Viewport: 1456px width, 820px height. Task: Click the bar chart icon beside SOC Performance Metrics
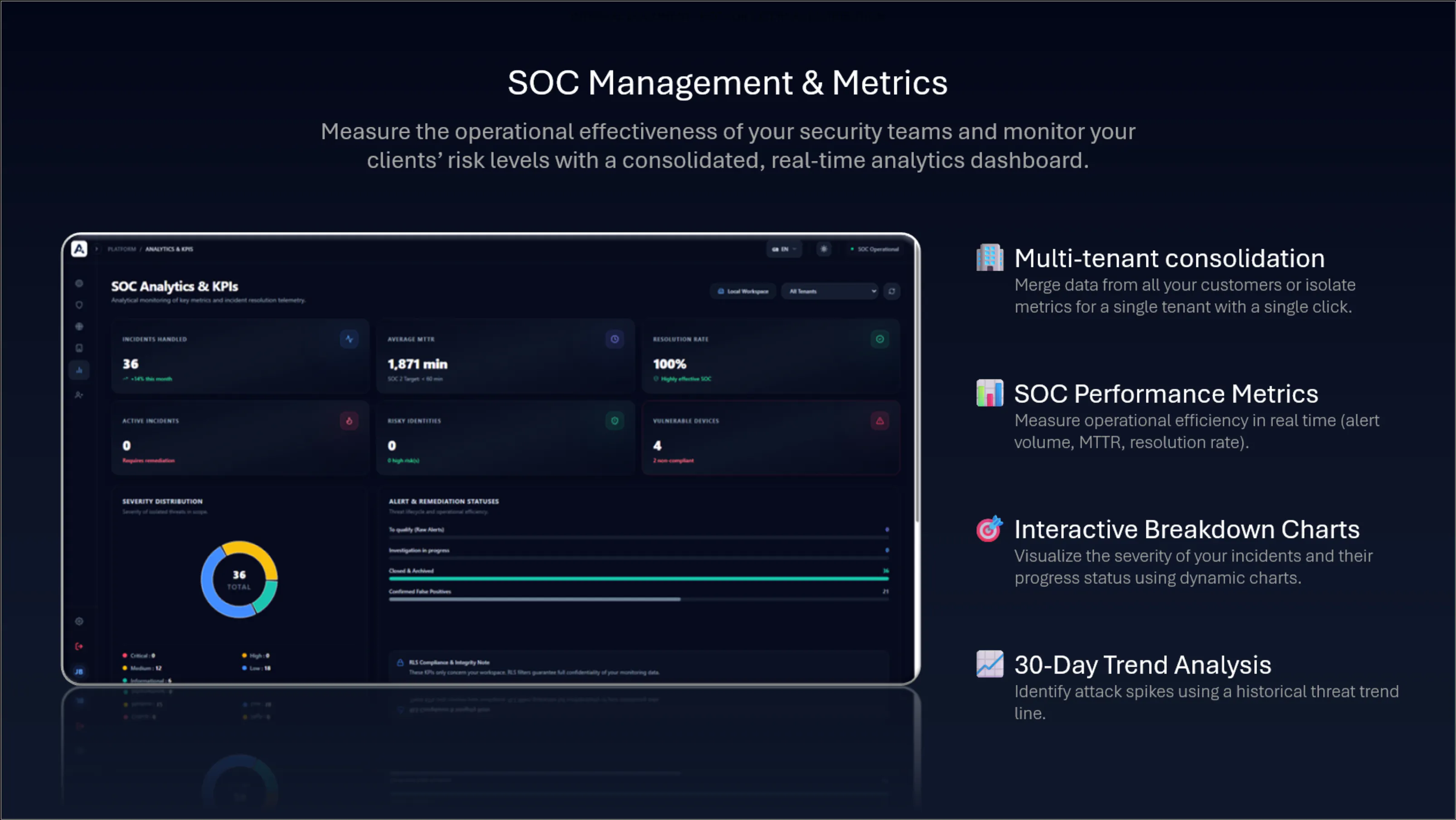point(990,393)
